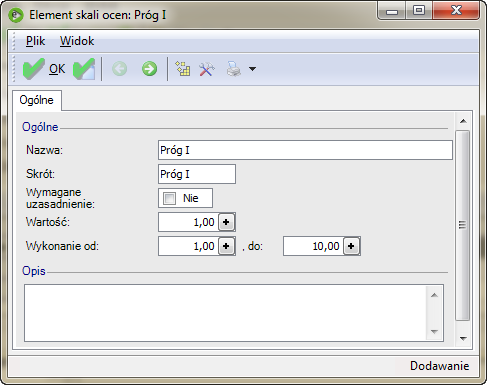487x385 pixels.
Task: Toggle Wymagane uzasadnienie checkbox
Action: coord(169,198)
